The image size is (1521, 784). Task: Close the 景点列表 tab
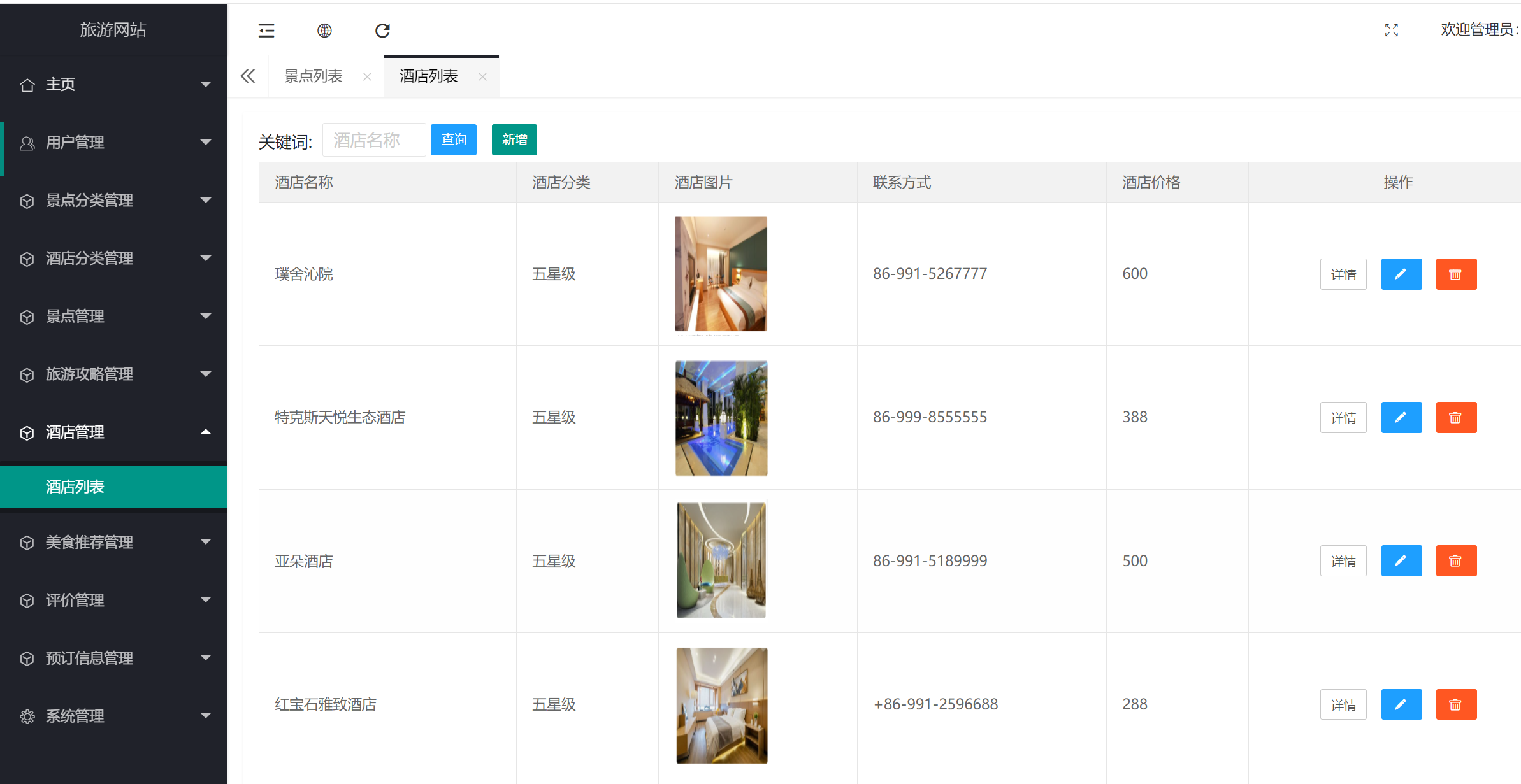tap(367, 76)
